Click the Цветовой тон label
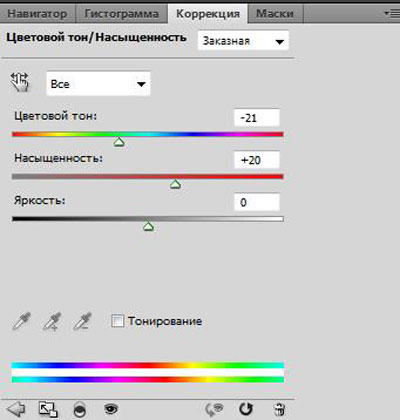Screen dimensions: 400x420 coord(56,116)
